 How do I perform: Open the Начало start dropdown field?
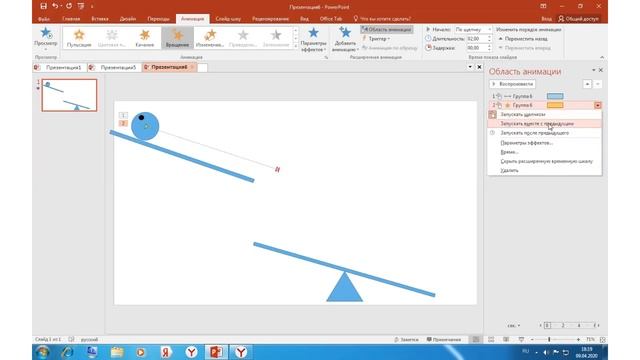pos(473,29)
